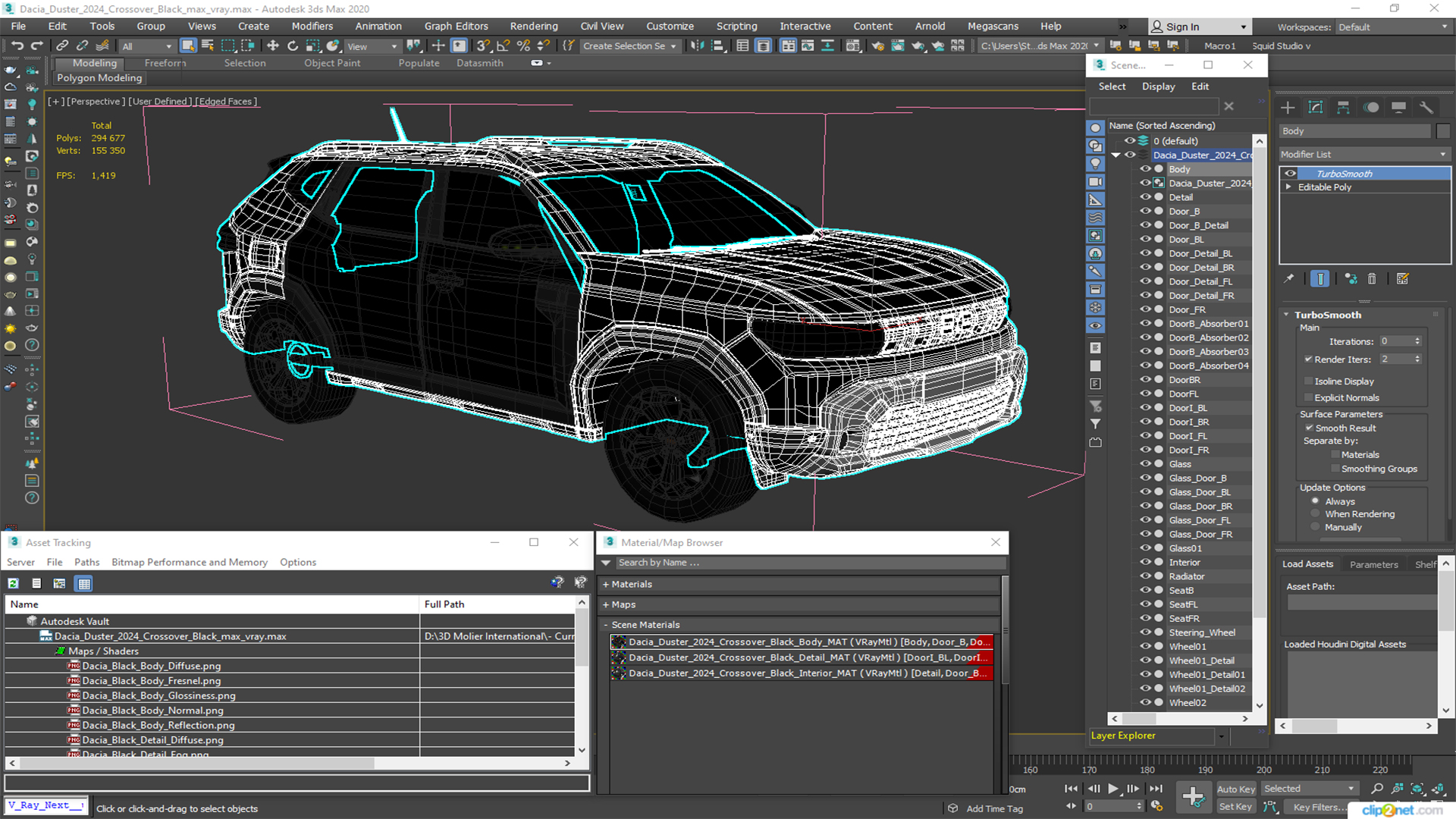Toggle the Percent Snap icon
The height and width of the screenshot is (819, 1456).
pyautogui.click(x=522, y=45)
